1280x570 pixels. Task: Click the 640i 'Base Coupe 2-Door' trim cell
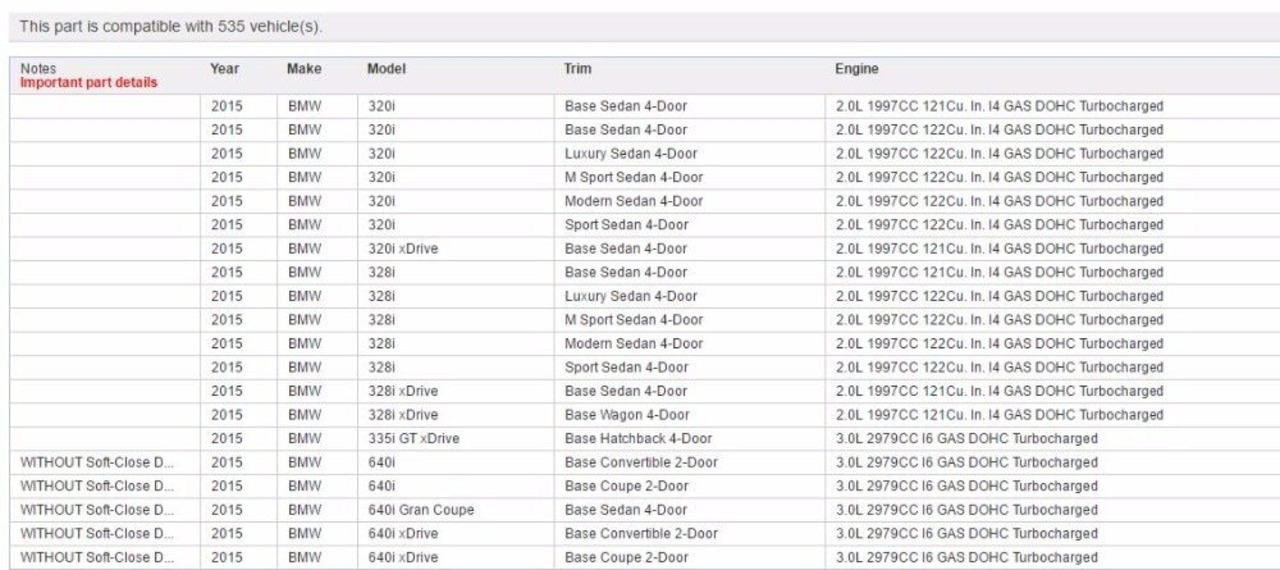pyautogui.click(x=626, y=486)
